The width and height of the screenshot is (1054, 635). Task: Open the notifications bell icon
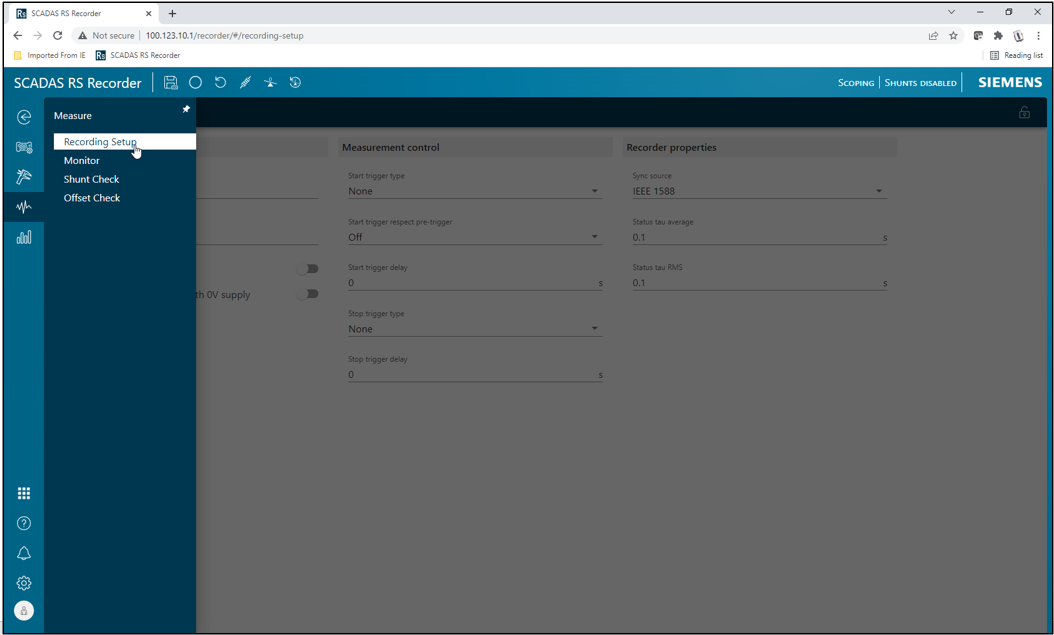point(24,553)
